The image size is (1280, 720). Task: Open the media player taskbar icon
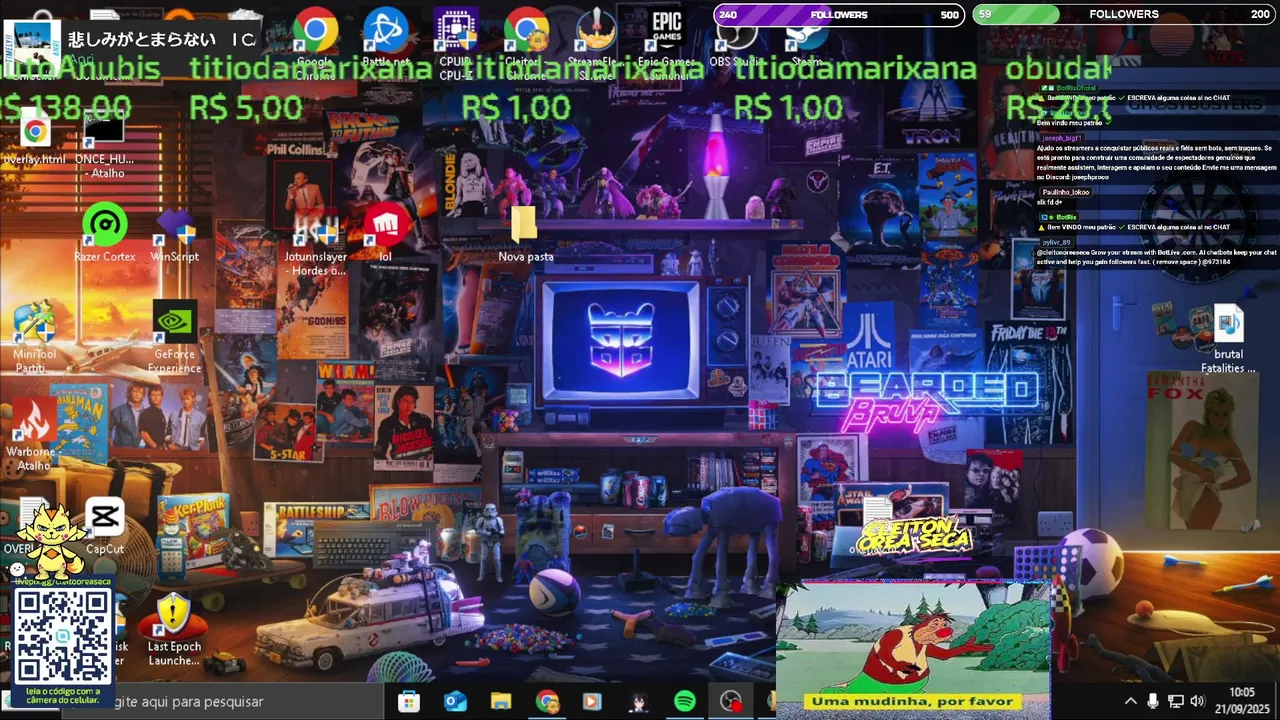pyautogui.click(x=593, y=701)
